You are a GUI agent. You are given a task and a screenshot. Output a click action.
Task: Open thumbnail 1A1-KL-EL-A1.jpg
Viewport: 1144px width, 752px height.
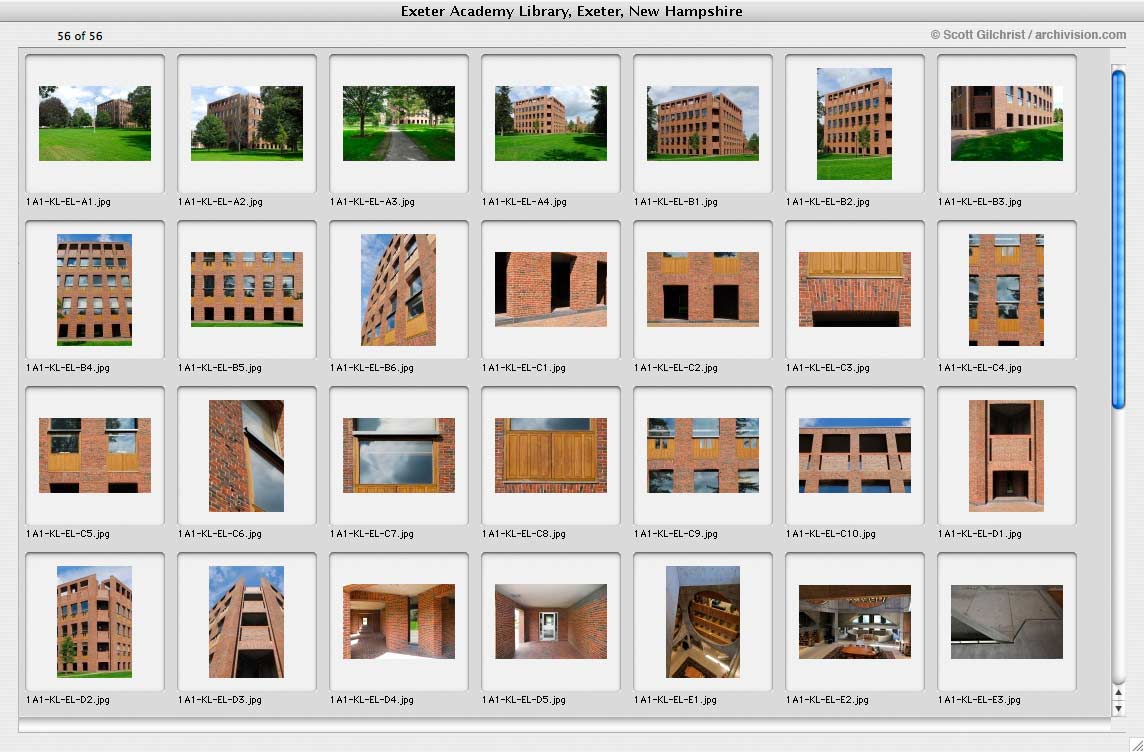point(95,123)
